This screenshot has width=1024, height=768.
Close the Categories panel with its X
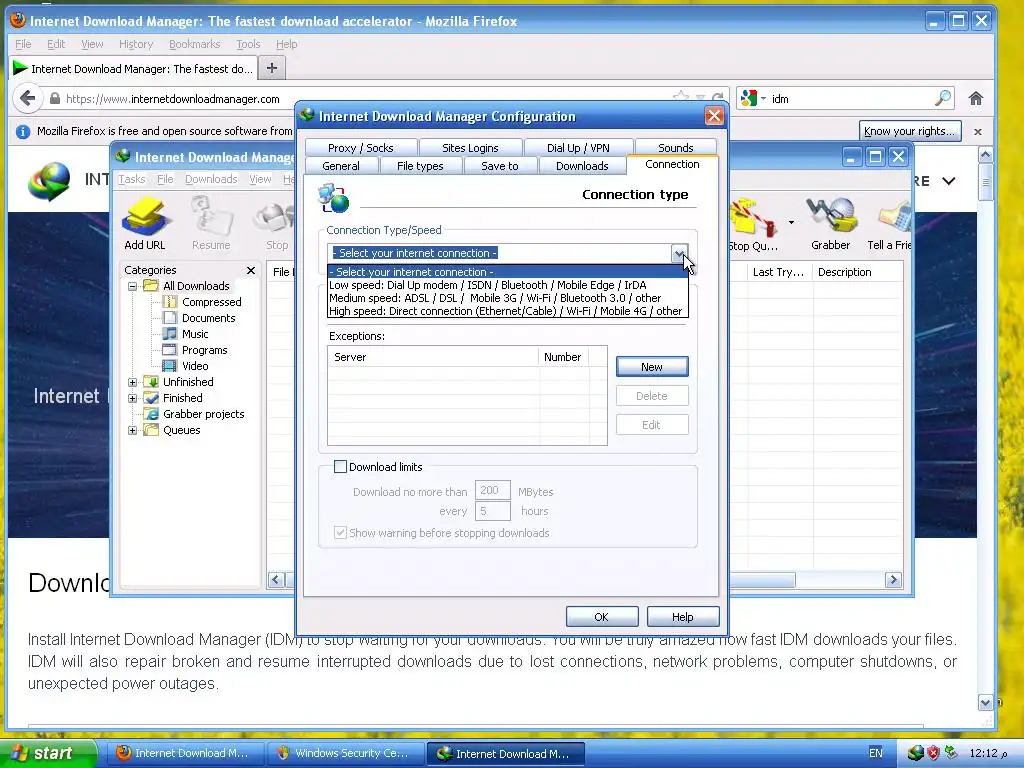(251, 270)
